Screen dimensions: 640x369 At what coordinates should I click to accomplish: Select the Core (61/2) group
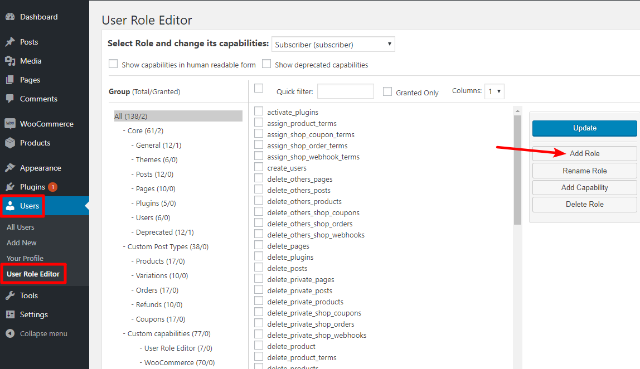click(x=145, y=131)
